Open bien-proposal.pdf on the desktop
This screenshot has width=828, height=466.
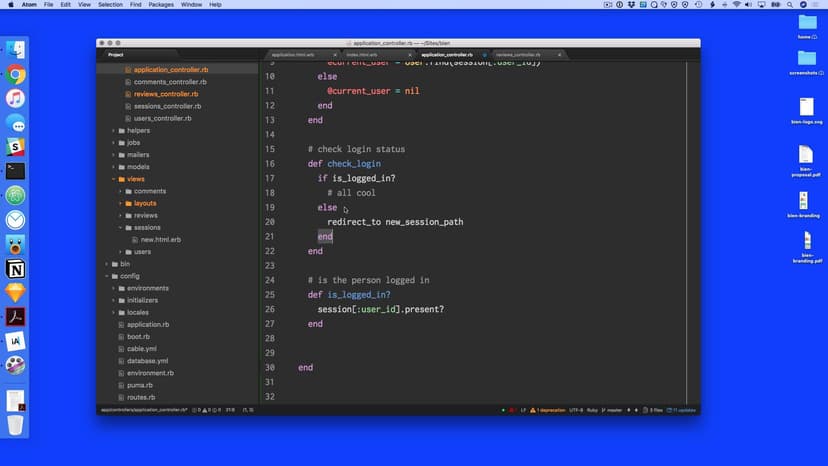click(805, 158)
